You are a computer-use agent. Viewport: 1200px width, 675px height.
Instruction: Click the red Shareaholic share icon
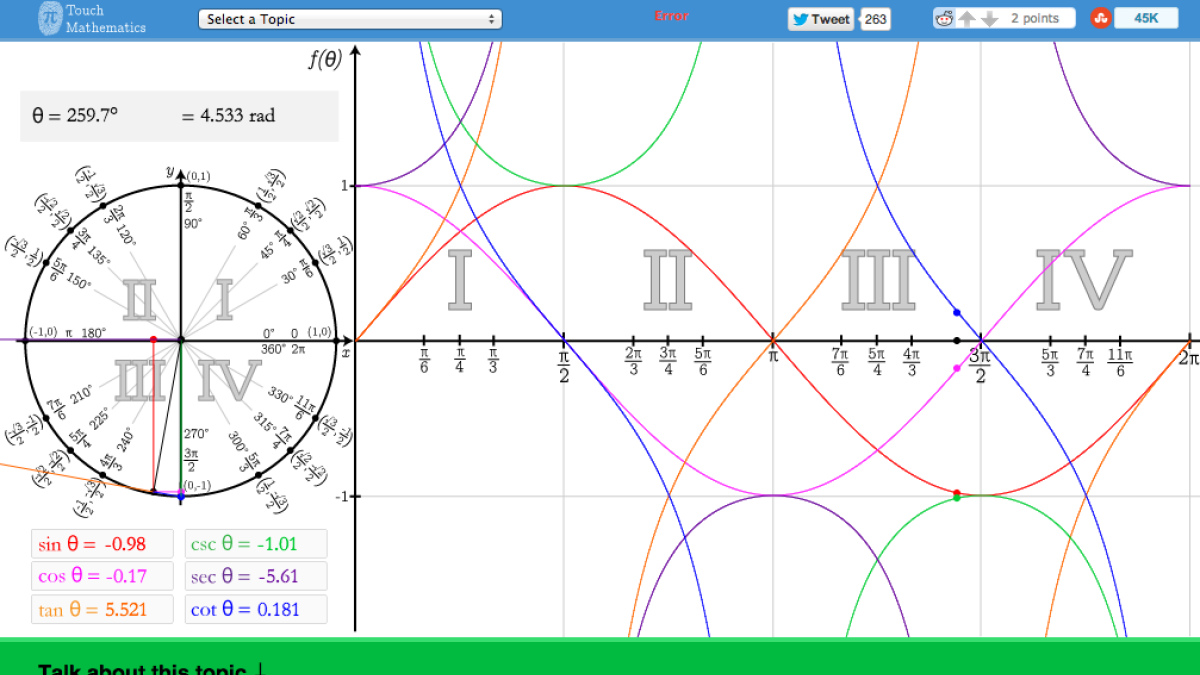[x=1100, y=17]
